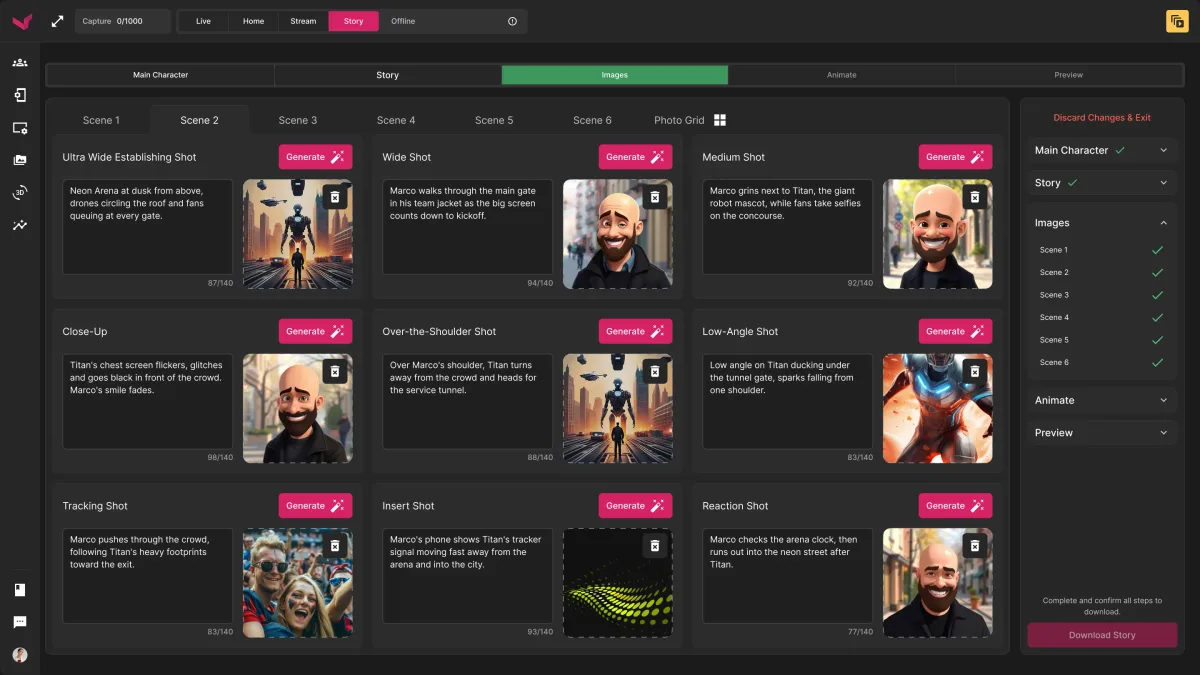Switch to Scene 3 tab
Screen dimensions: 1200x675
(298, 120)
